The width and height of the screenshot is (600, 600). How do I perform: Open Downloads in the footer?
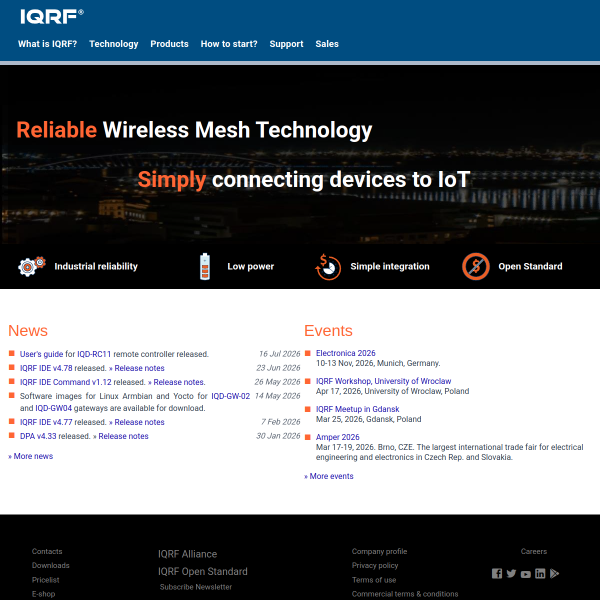tap(51, 565)
